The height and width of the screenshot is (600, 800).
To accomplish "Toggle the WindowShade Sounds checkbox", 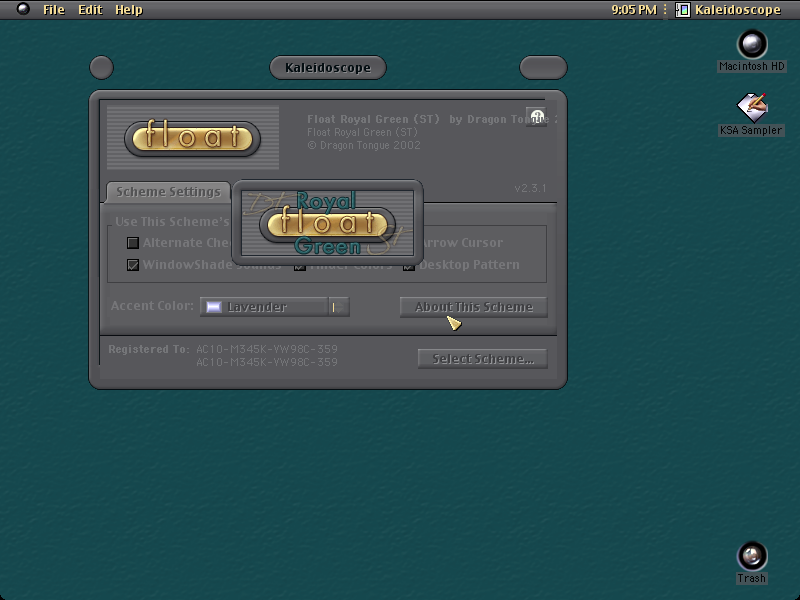I will pyautogui.click(x=133, y=265).
